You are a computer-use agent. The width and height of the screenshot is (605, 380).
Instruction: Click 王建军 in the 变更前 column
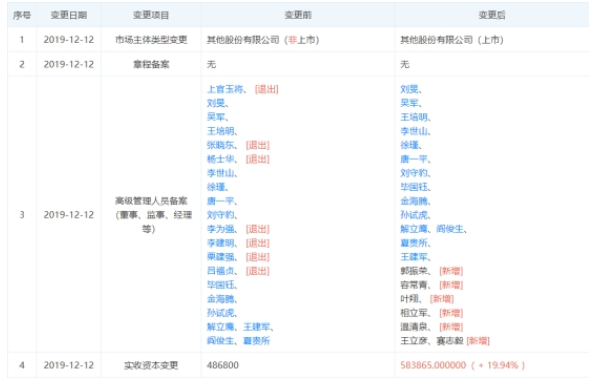point(257,327)
